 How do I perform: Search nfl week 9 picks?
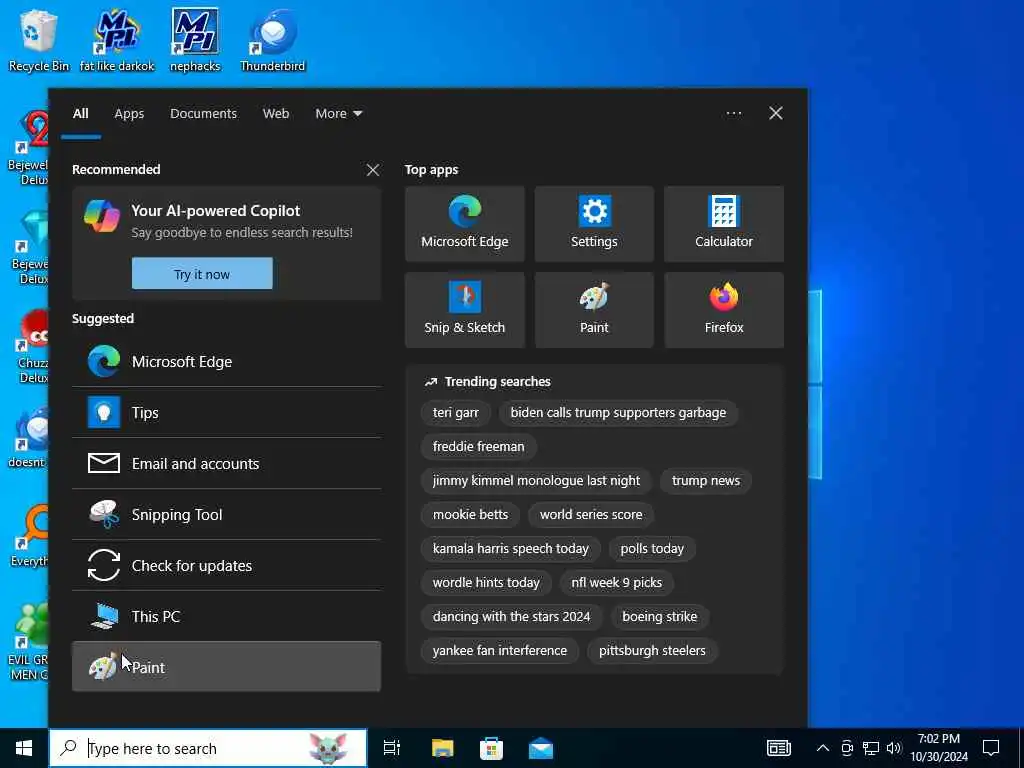coord(616,583)
